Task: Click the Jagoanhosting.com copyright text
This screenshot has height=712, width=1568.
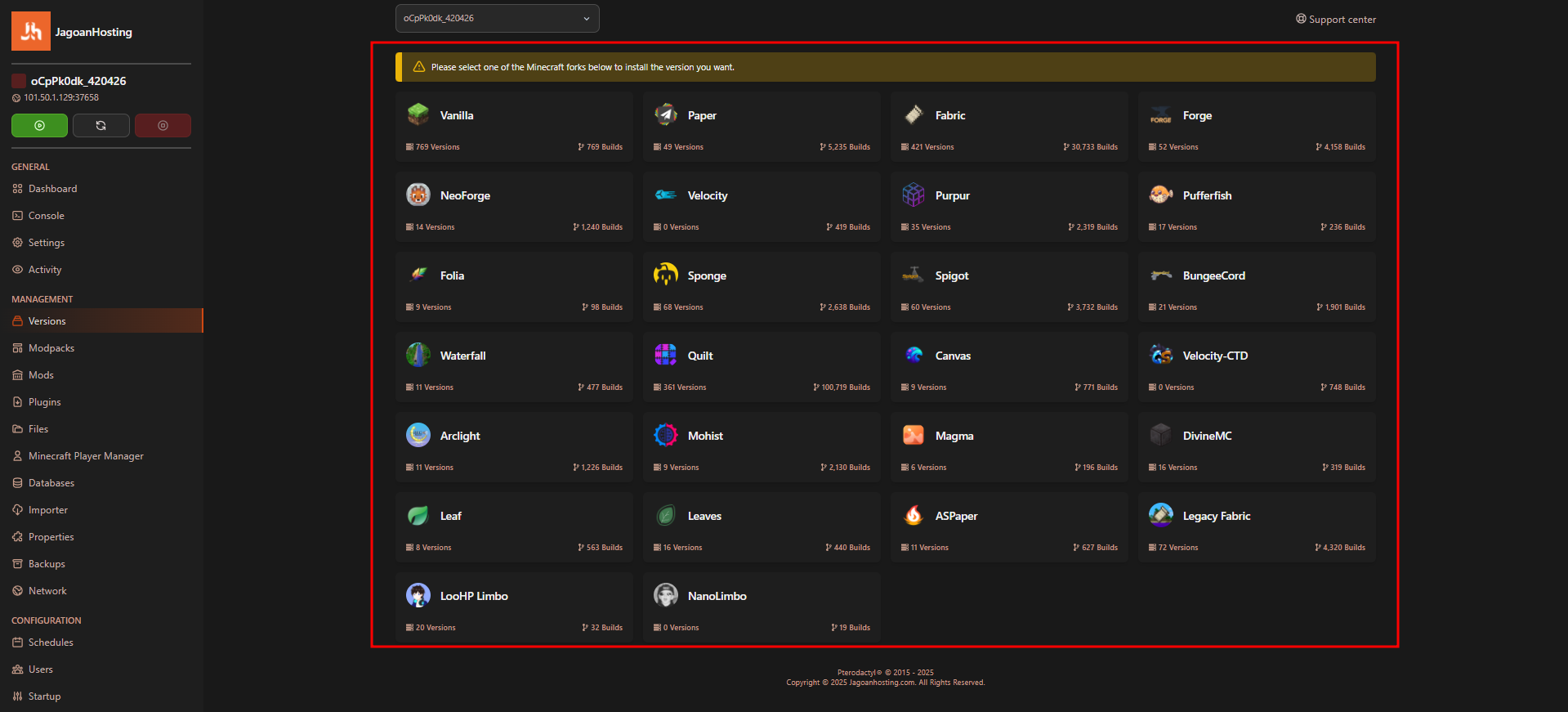Action: pyautogui.click(x=886, y=683)
